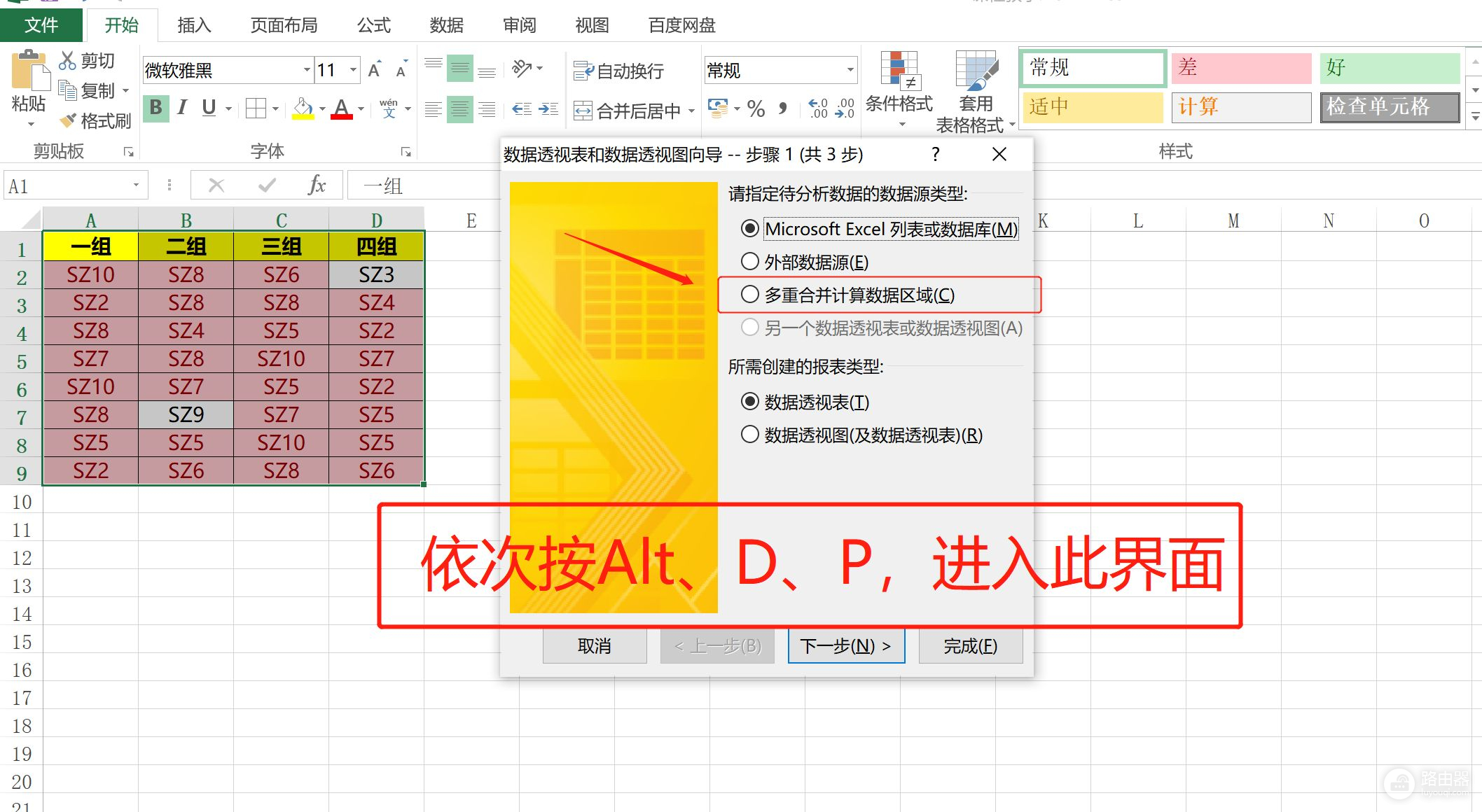
Task: Click the 取消 button in wizard
Action: (594, 645)
